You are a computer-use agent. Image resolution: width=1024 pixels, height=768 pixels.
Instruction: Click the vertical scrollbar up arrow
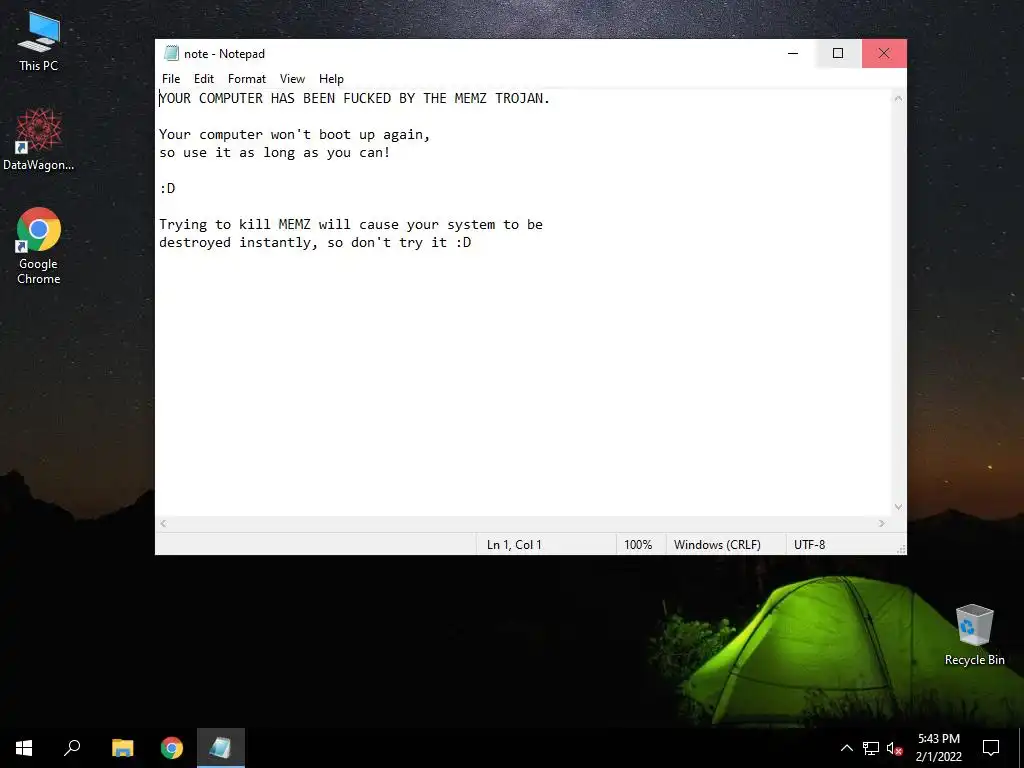coord(898,99)
